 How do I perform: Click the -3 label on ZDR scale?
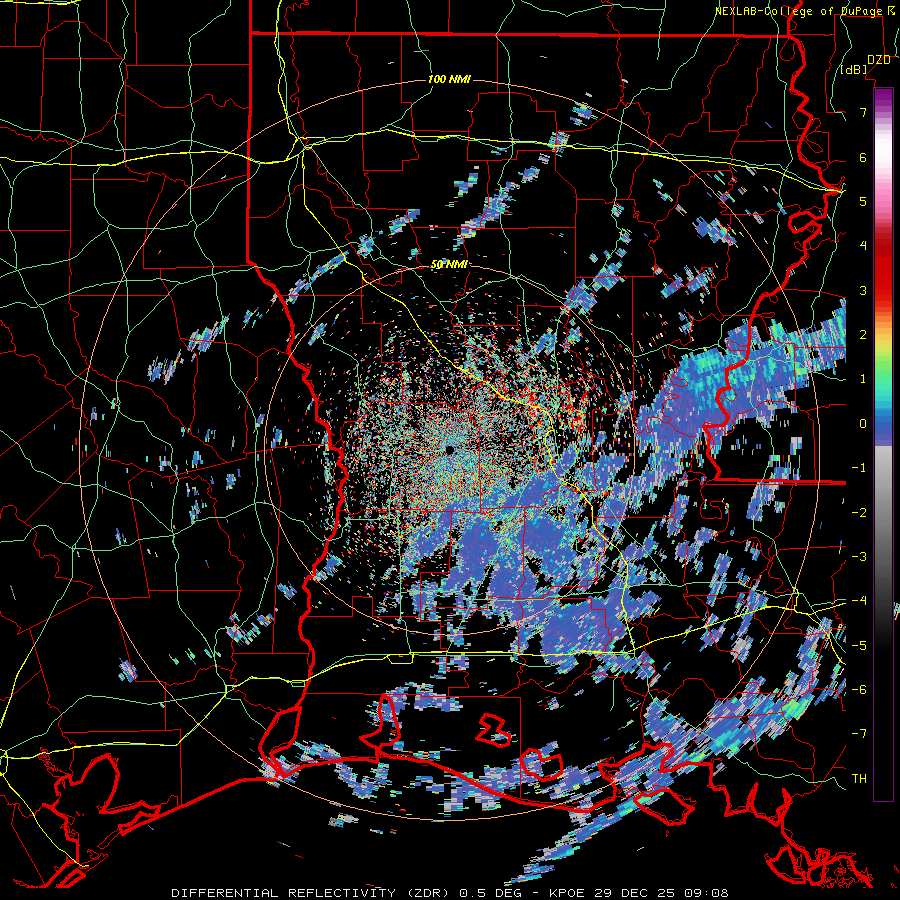pyautogui.click(x=859, y=556)
